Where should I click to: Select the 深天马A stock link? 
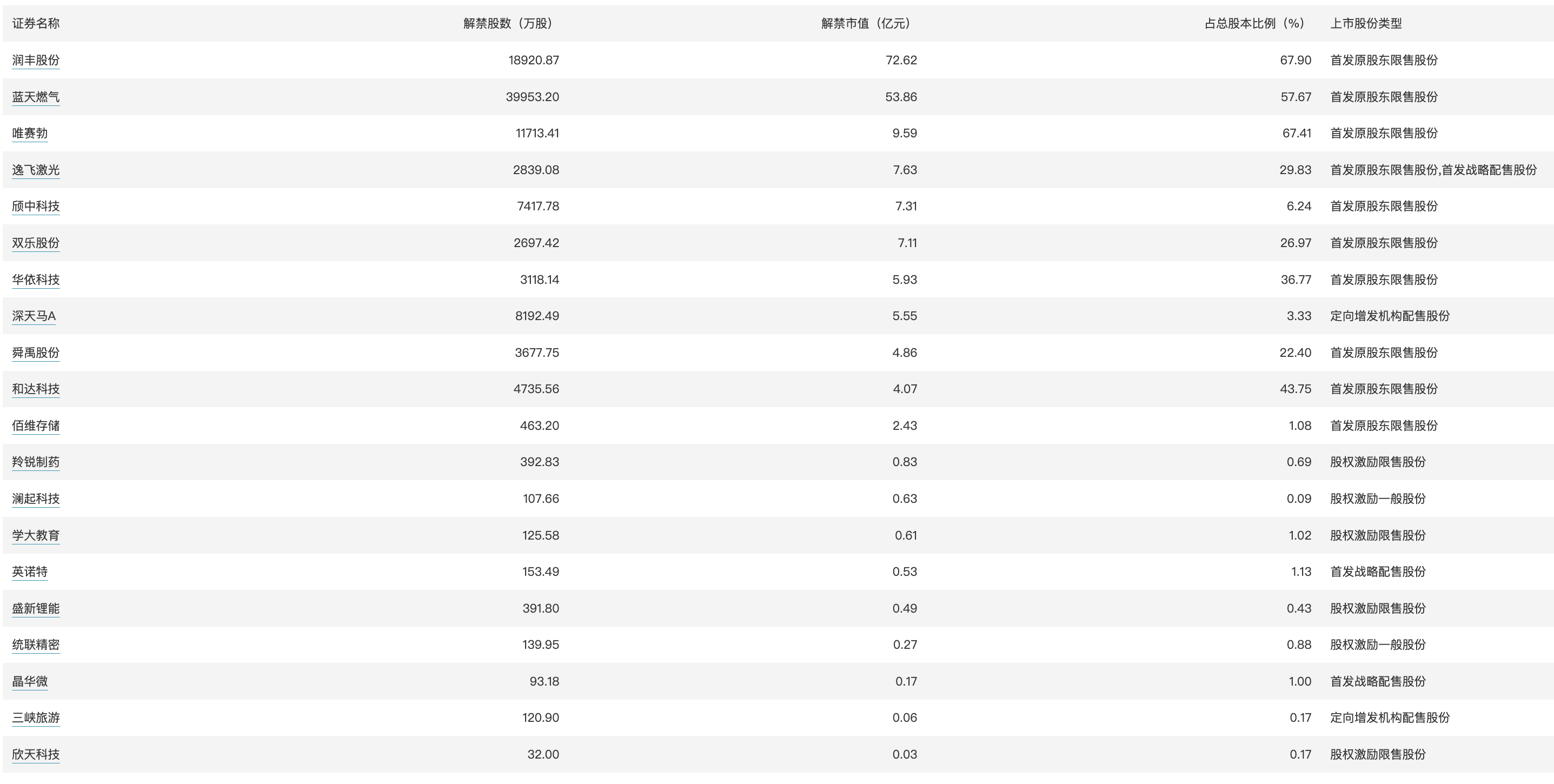34,316
